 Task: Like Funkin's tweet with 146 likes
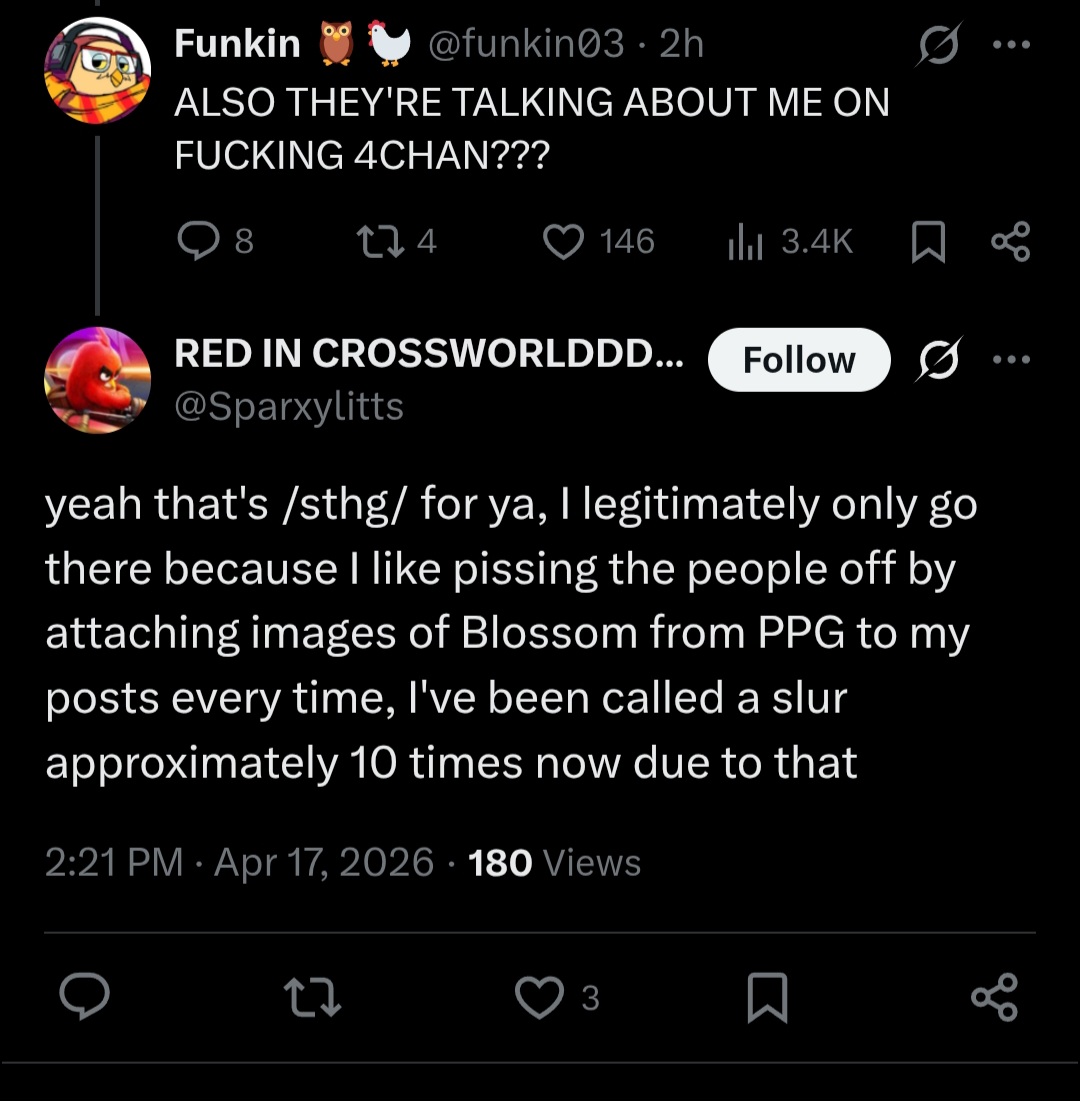tap(599, 241)
